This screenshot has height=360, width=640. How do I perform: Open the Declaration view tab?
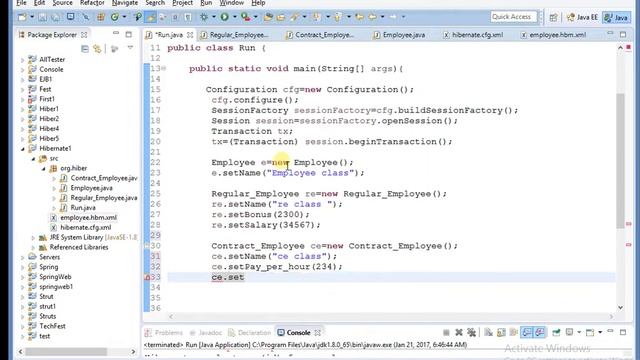click(249, 333)
